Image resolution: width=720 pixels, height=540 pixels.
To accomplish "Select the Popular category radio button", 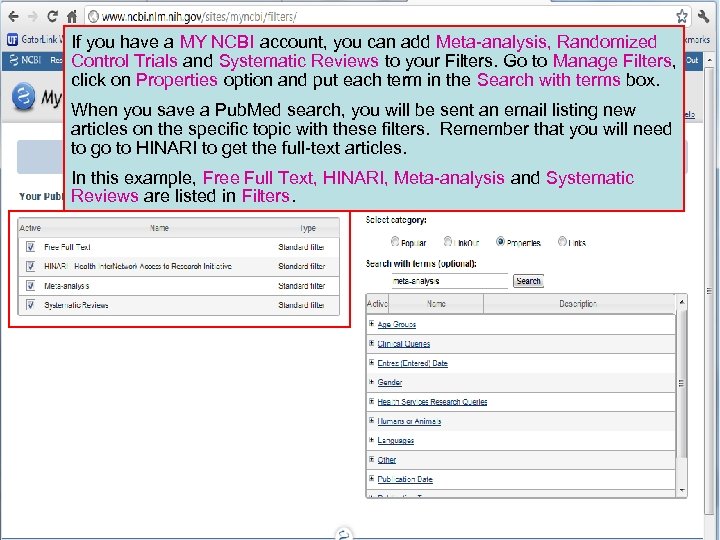I will click(x=395, y=241).
